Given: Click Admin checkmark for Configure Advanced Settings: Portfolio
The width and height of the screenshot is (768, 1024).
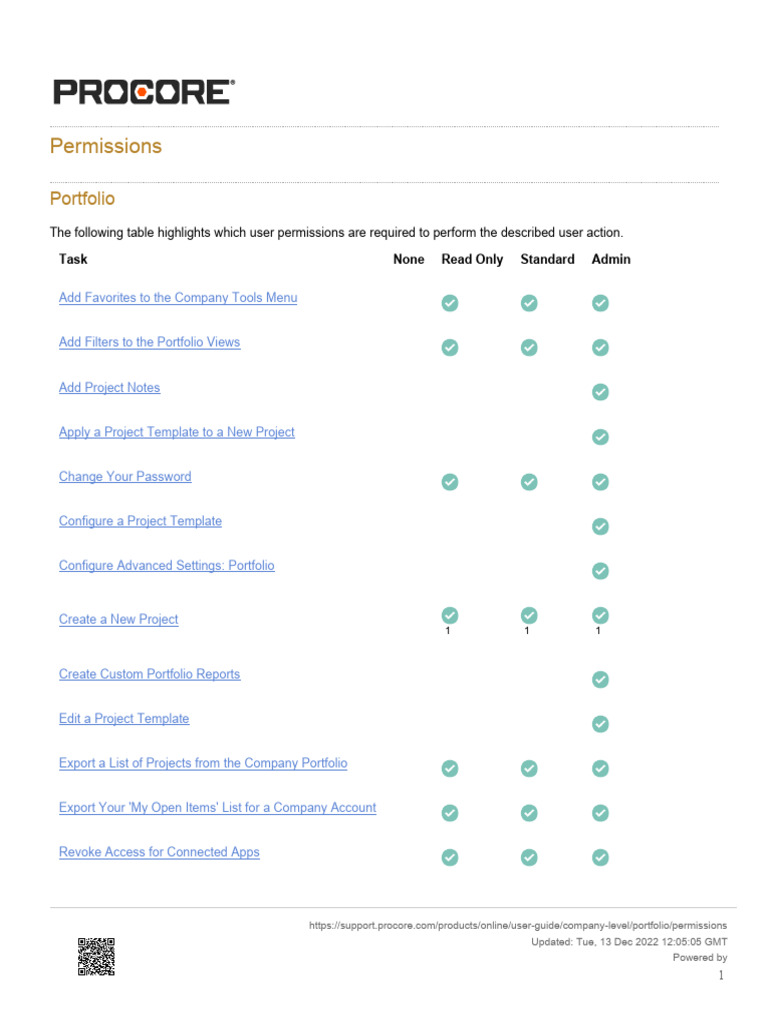Looking at the screenshot, I should tap(600, 570).
